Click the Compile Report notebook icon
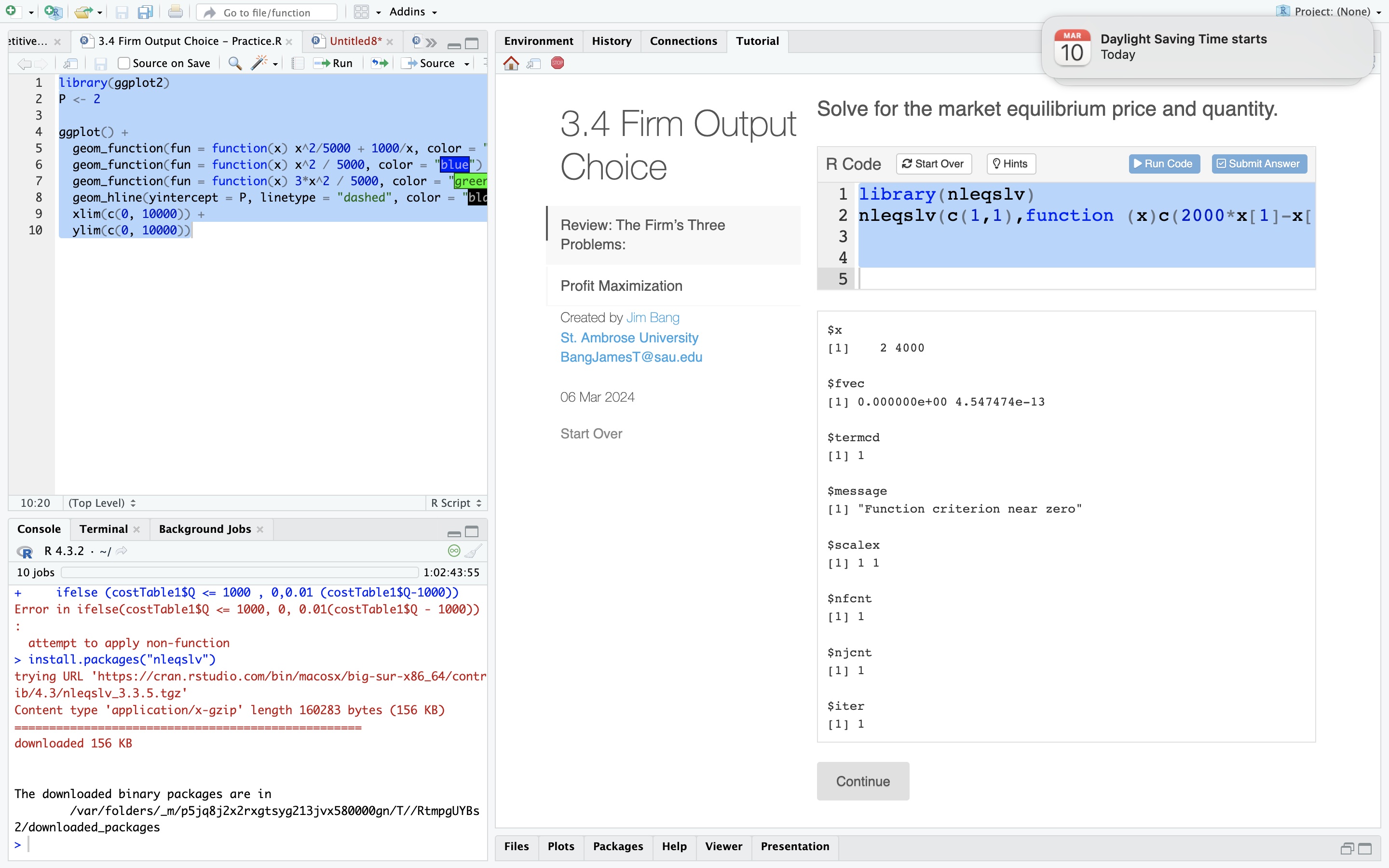This screenshot has width=1389, height=868. 297,63
